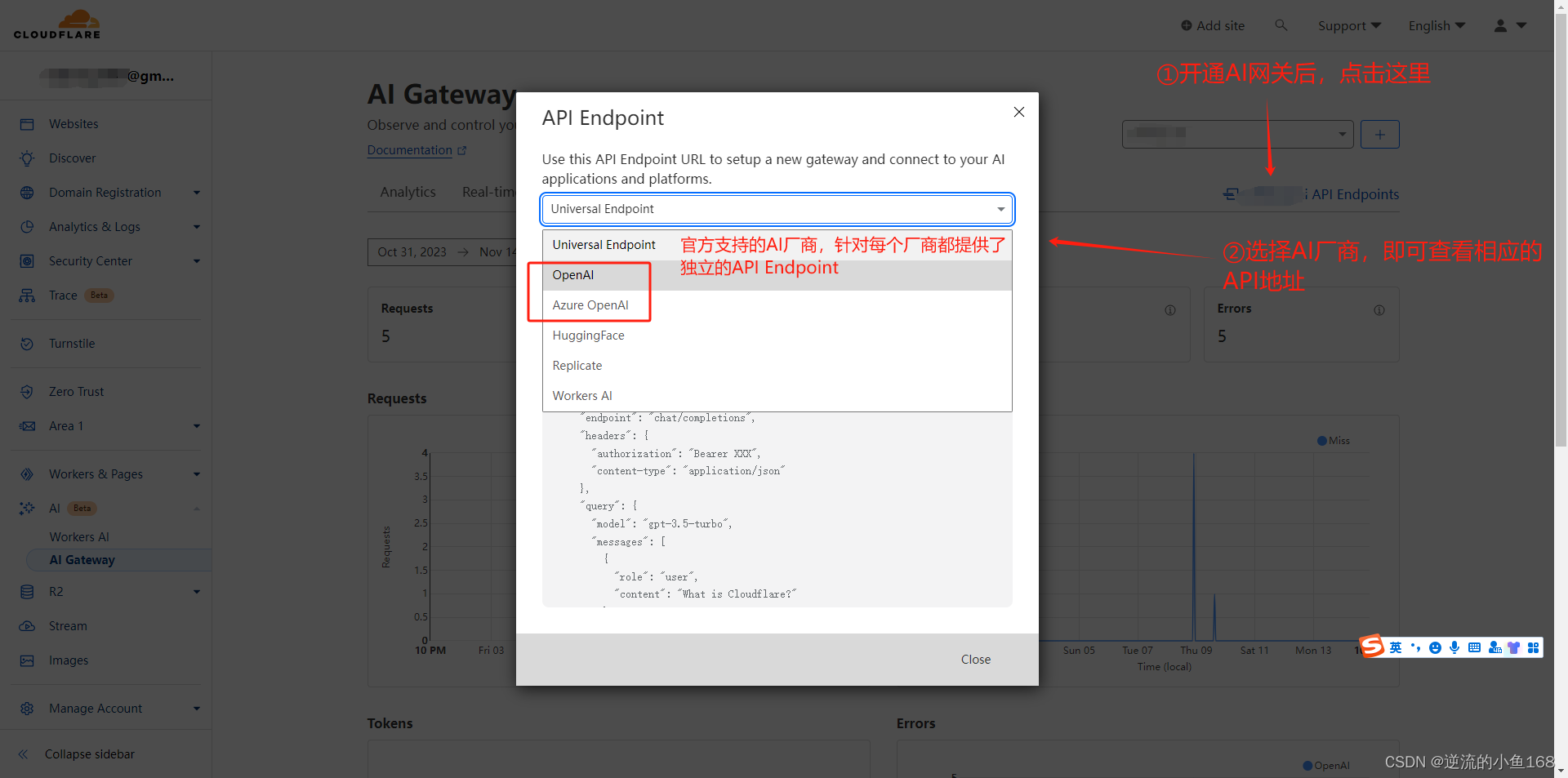This screenshot has height=778, width=1568.
Task: Click the Close button in dialog
Action: [976, 660]
